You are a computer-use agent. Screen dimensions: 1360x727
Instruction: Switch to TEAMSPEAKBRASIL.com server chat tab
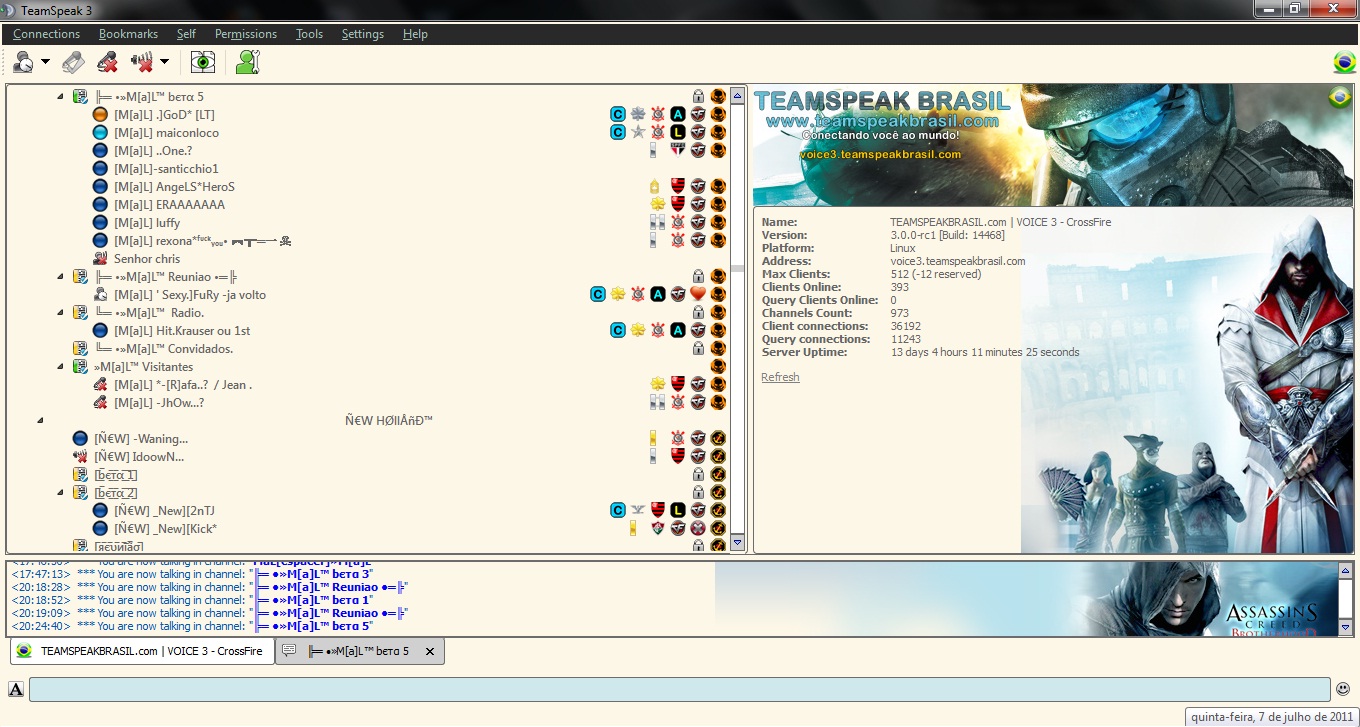142,651
